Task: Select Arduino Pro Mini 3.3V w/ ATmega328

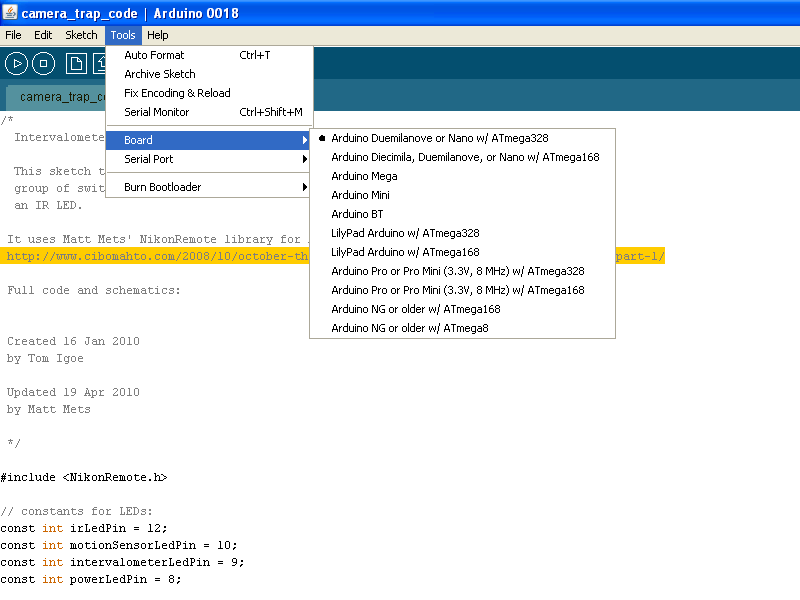Action: point(462,271)
